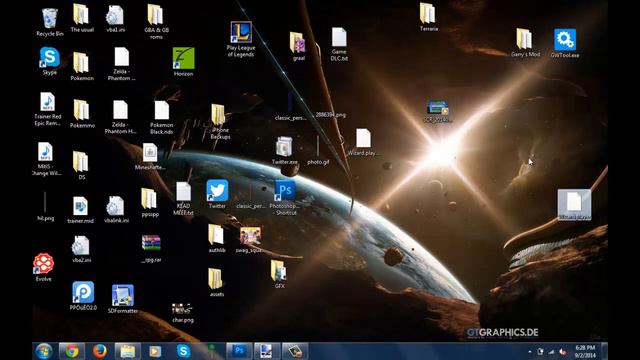The image size is (640, 360).
Task: Launch the SDFormatter shortcut
Action: point(123,299)
